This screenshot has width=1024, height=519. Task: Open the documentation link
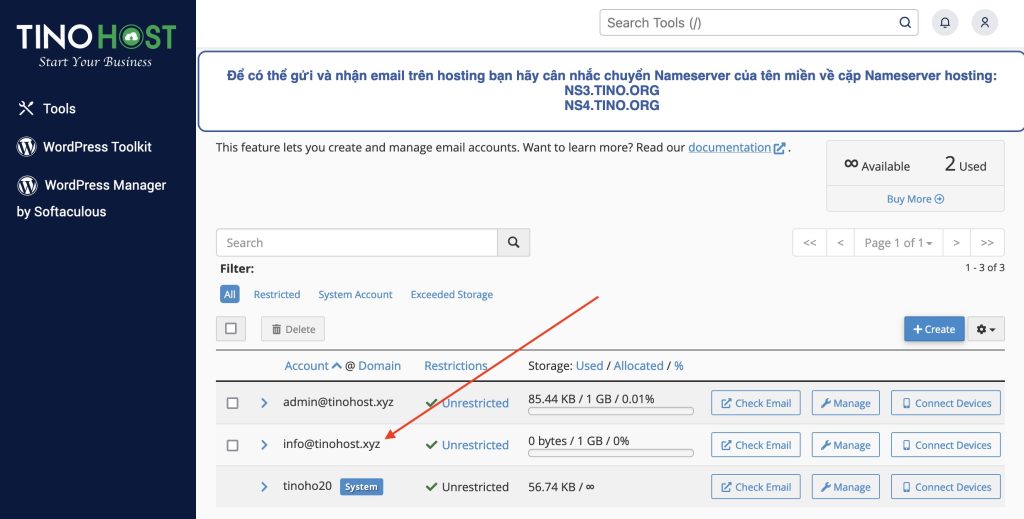(x=729, y=148)
